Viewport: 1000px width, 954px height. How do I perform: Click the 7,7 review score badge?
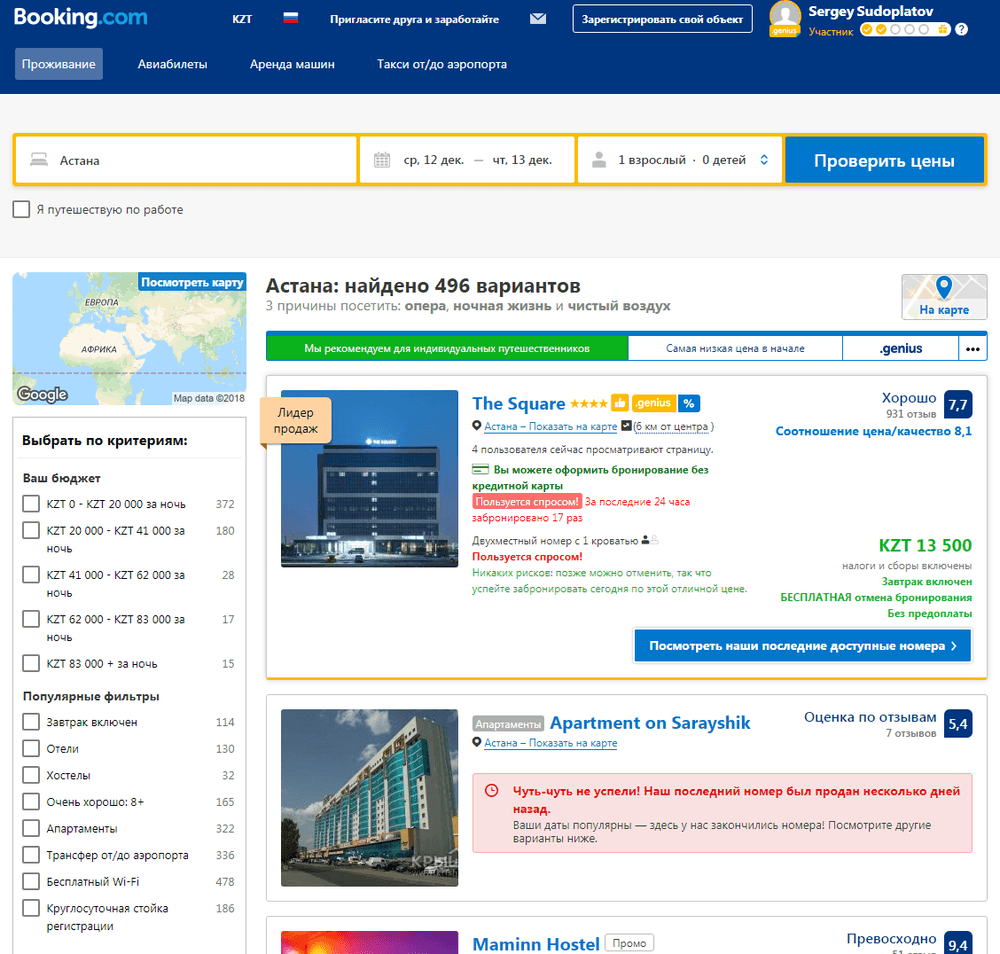pyautogui.click(x=958, y=404)
